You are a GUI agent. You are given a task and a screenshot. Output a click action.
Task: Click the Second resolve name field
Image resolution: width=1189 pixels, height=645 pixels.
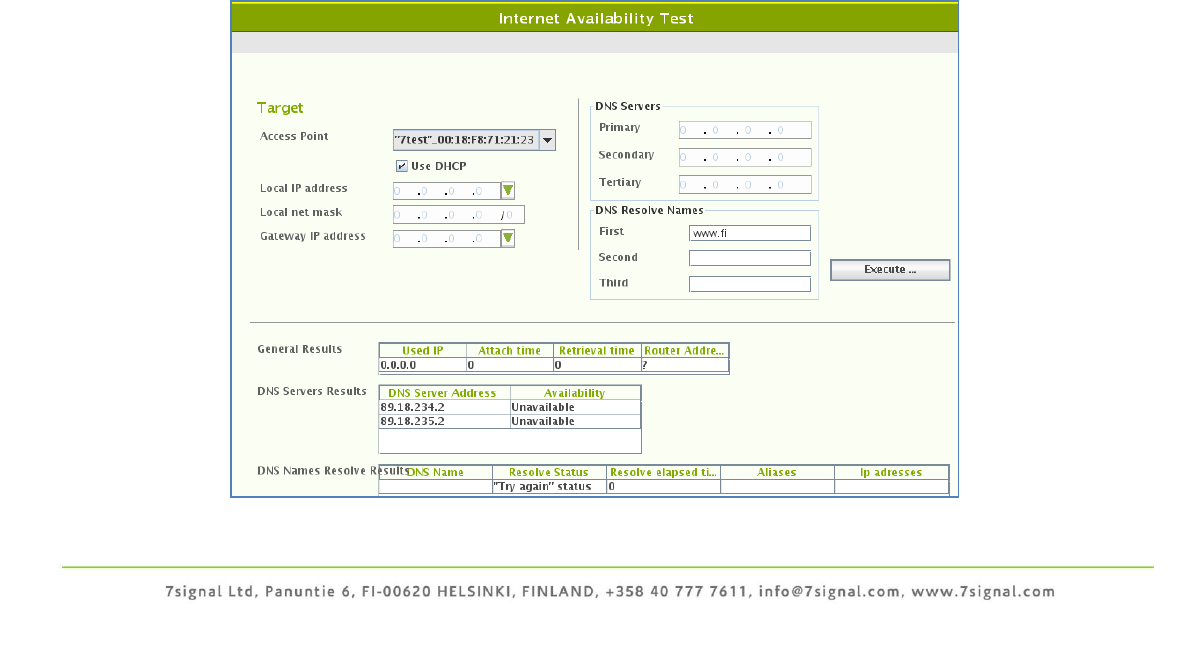point(750,258)
